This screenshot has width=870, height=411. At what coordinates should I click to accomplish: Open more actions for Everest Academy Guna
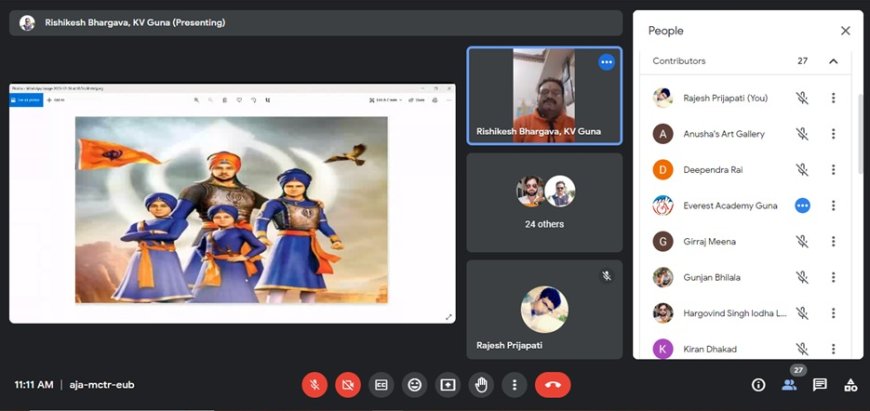click(833, 206)
